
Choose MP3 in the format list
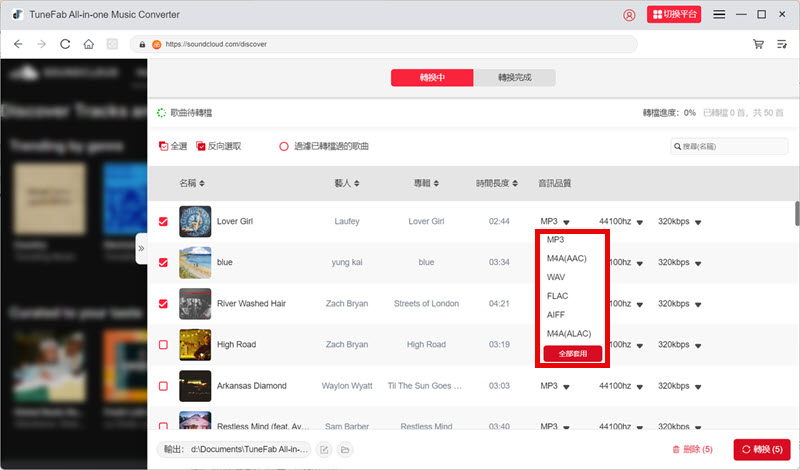(556, 240)
